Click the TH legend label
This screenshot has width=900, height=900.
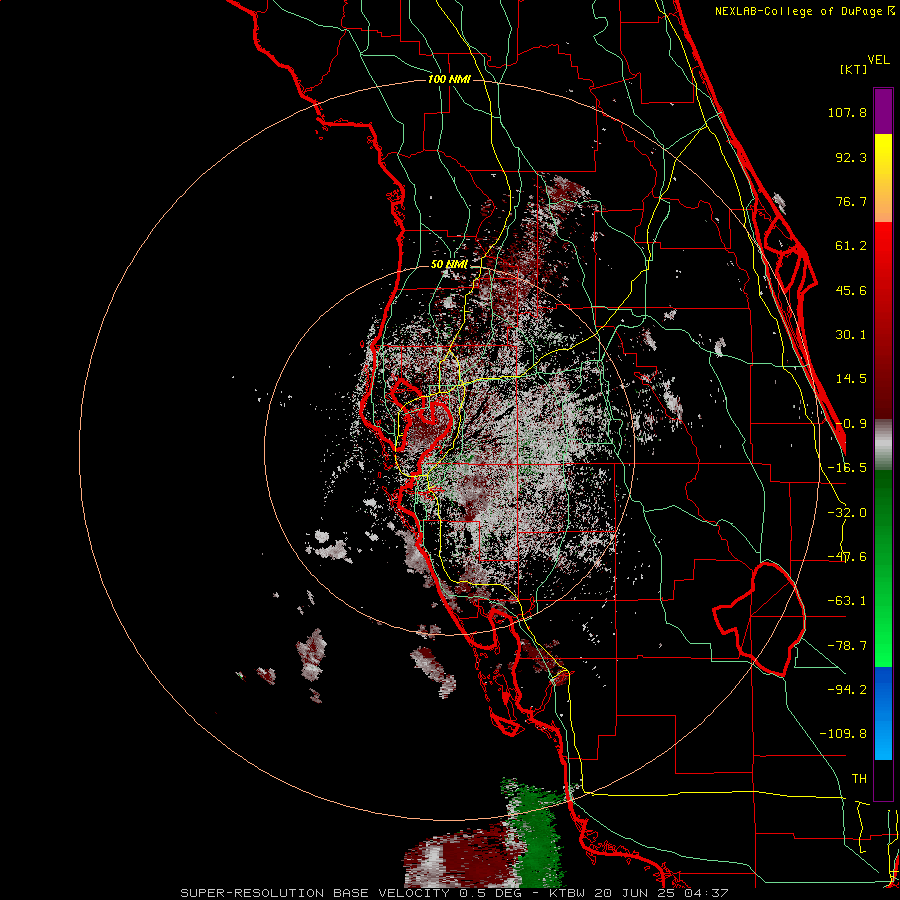click(x=859, y=778)
